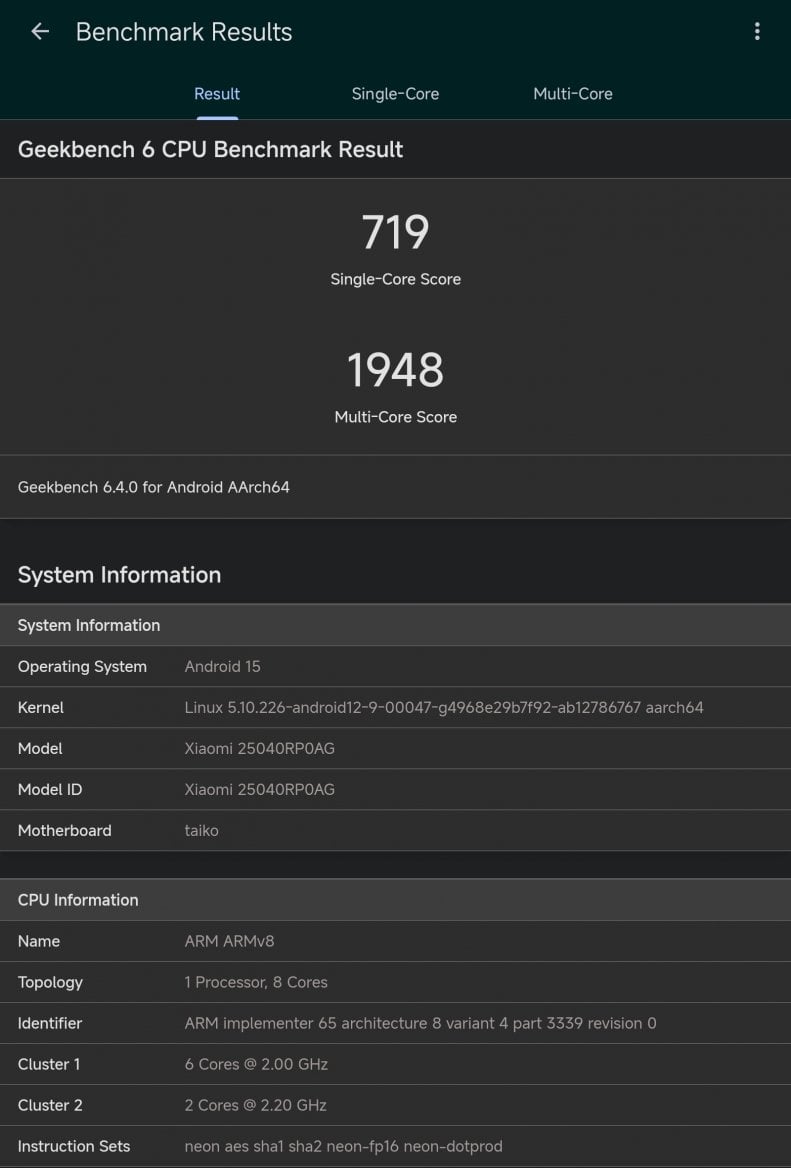Image resolution: width=791 pixels, height=1168 pixels.
Task: Tap the taiko motherboard value
Action: click(x=201, y=831)
